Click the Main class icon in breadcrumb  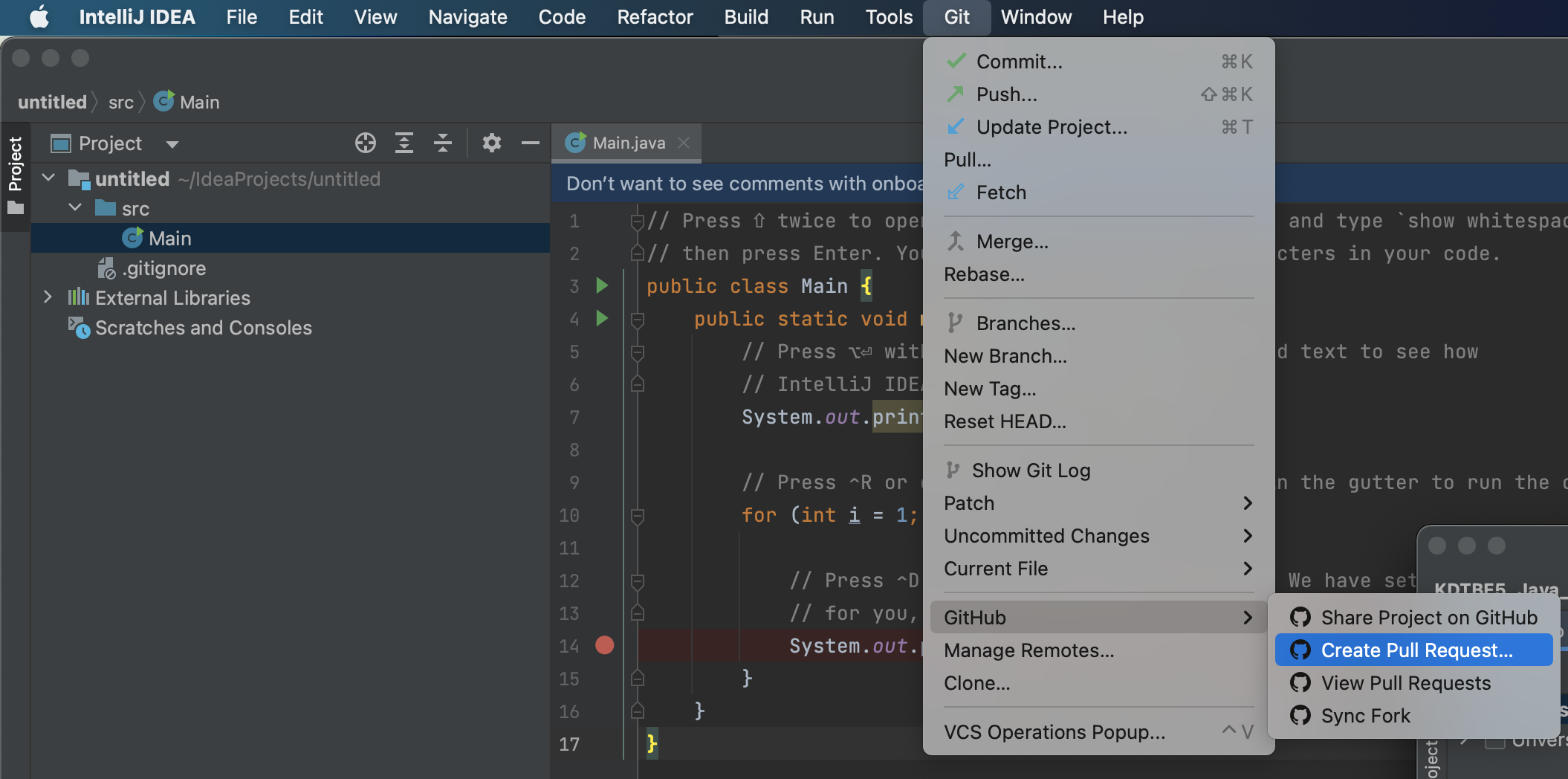[x=163, y=100]
